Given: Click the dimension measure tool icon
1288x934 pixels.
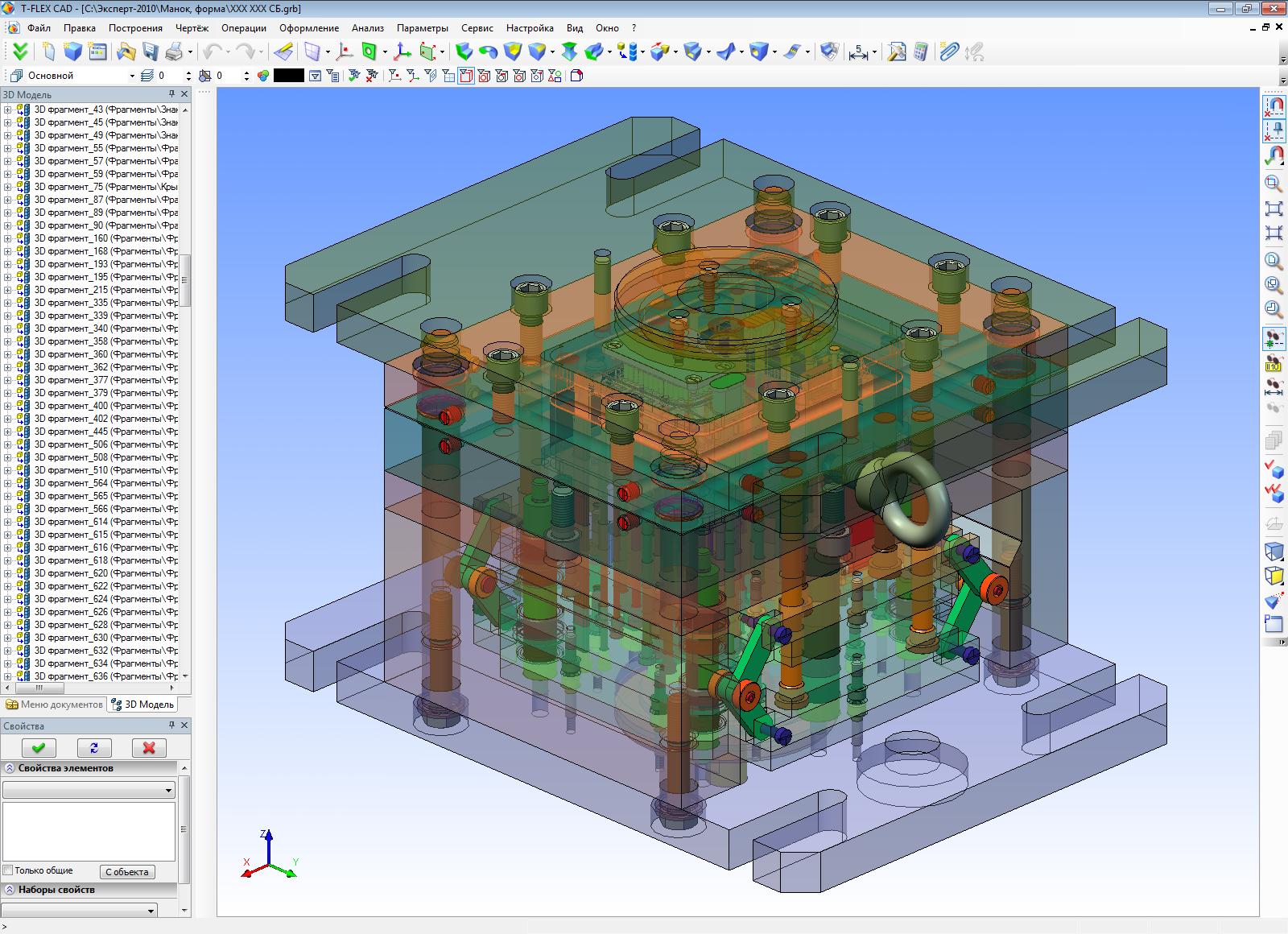Looking at the screenshot, I should point(858,52).
